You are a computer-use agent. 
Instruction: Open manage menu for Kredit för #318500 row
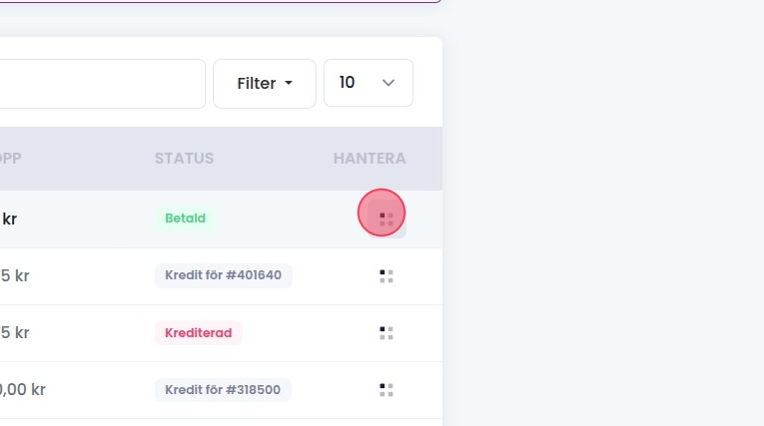click(386, 390)
